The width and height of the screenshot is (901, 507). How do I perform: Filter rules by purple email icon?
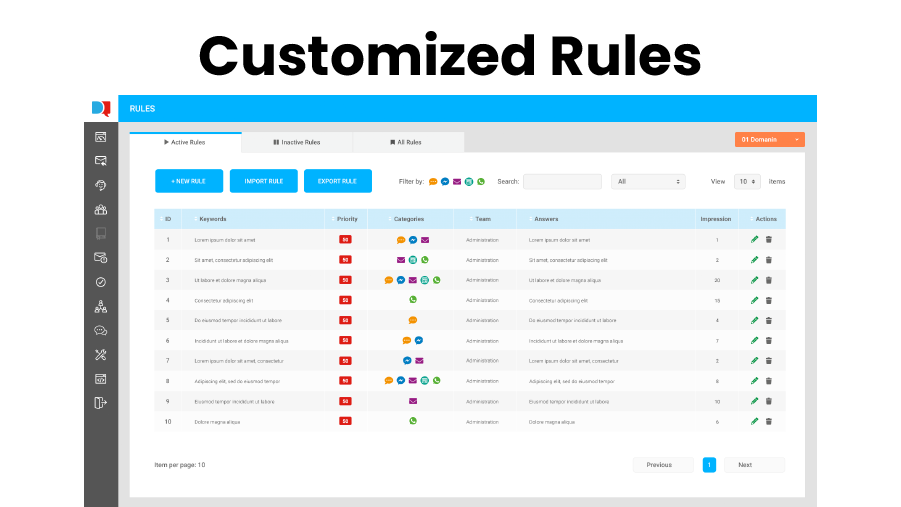pos(457,182)
